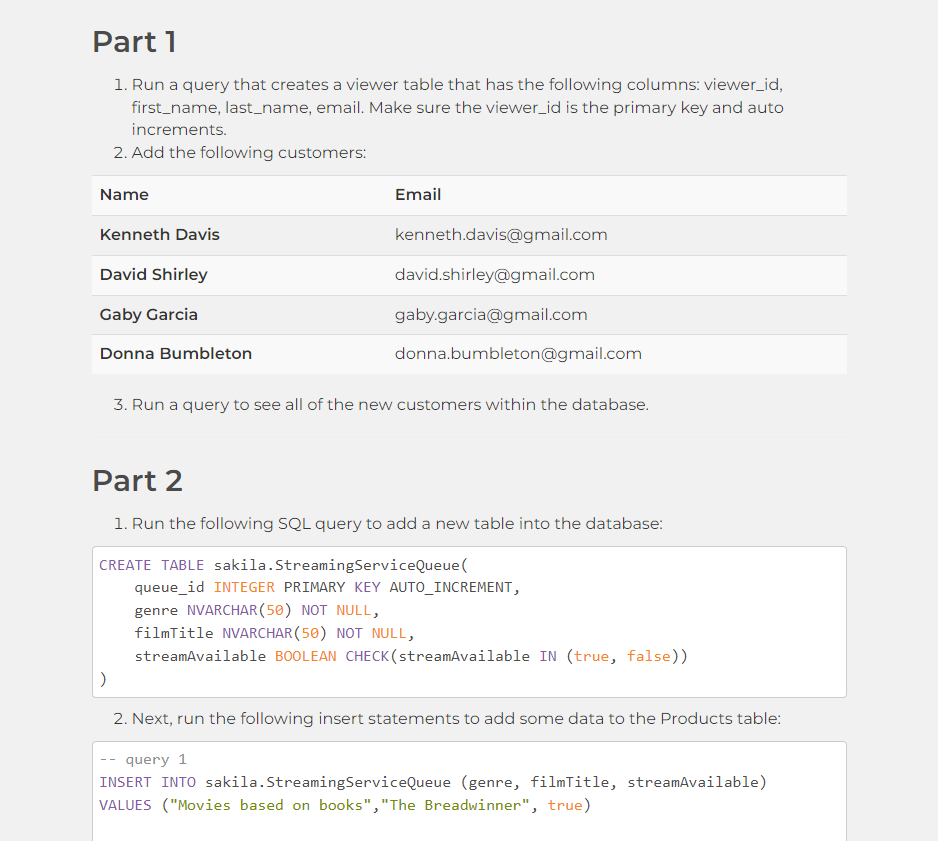Image resolution: width=938 pixels, height=841 pixels.
Task: Click the Part 1 heading
Action: pos(133,42)
